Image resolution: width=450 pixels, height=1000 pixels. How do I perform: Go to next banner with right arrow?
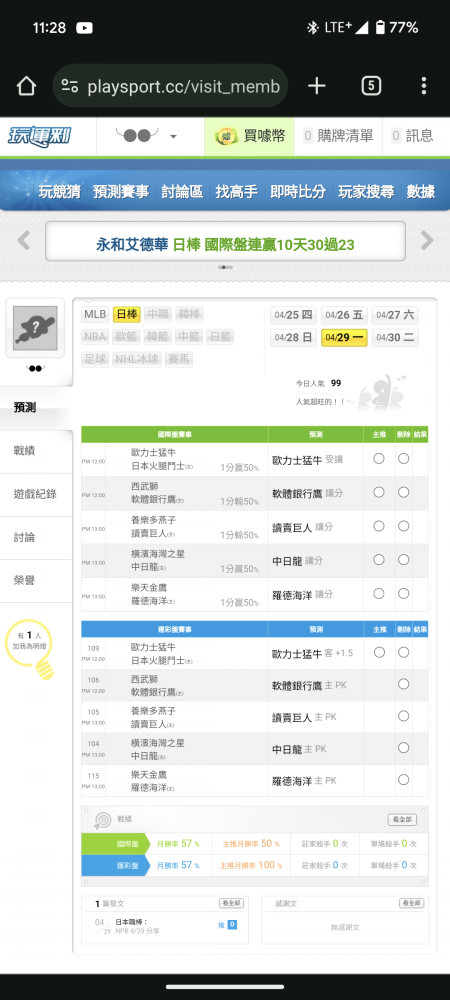426,240
